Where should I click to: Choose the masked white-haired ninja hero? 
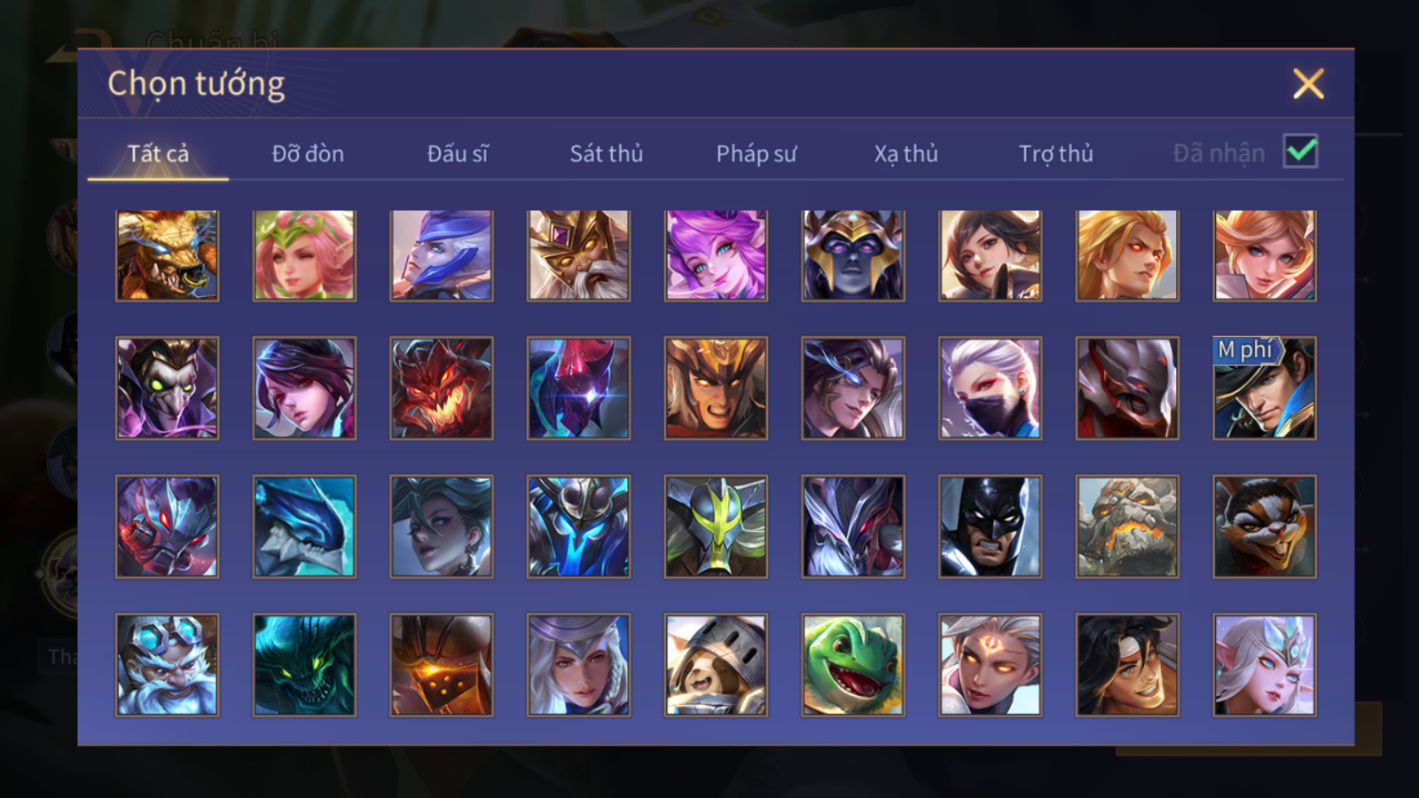click(990, 389)
